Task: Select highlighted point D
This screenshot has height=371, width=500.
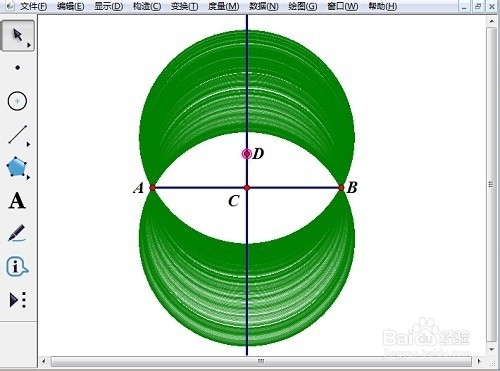Action: [247, 154]
